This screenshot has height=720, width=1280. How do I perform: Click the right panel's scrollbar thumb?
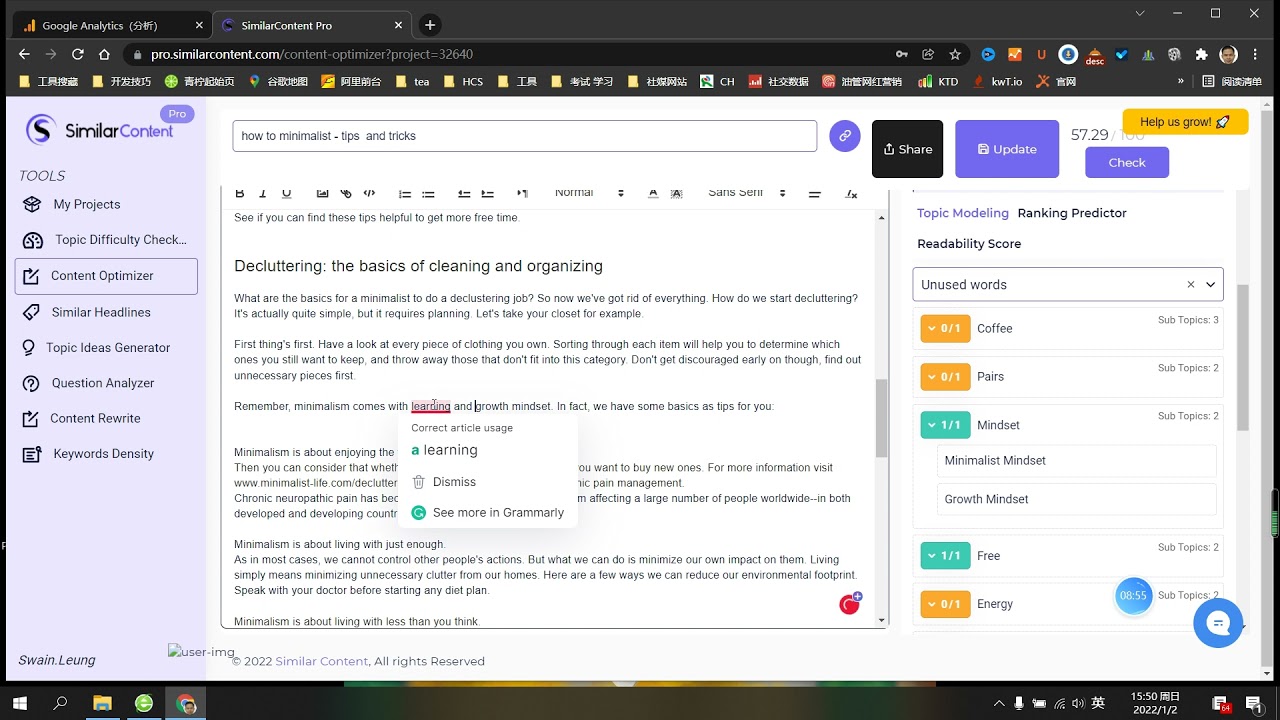click(1242, 357)
